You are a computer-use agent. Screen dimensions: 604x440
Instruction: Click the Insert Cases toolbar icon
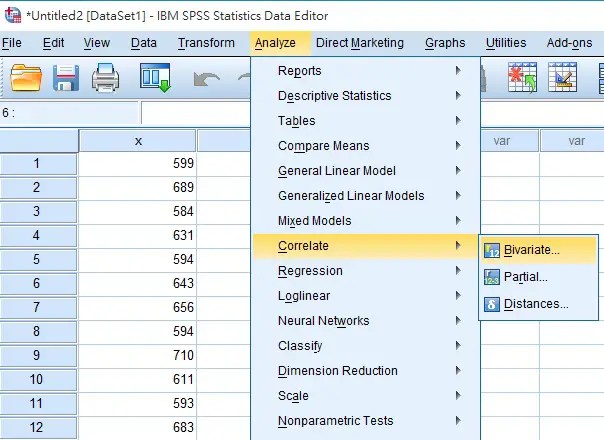click(x=522, y=77)
